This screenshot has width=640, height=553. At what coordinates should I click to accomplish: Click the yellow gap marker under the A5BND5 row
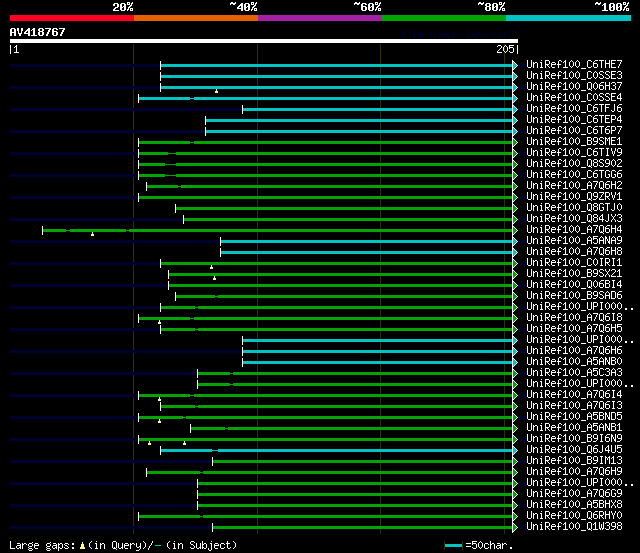160,421
